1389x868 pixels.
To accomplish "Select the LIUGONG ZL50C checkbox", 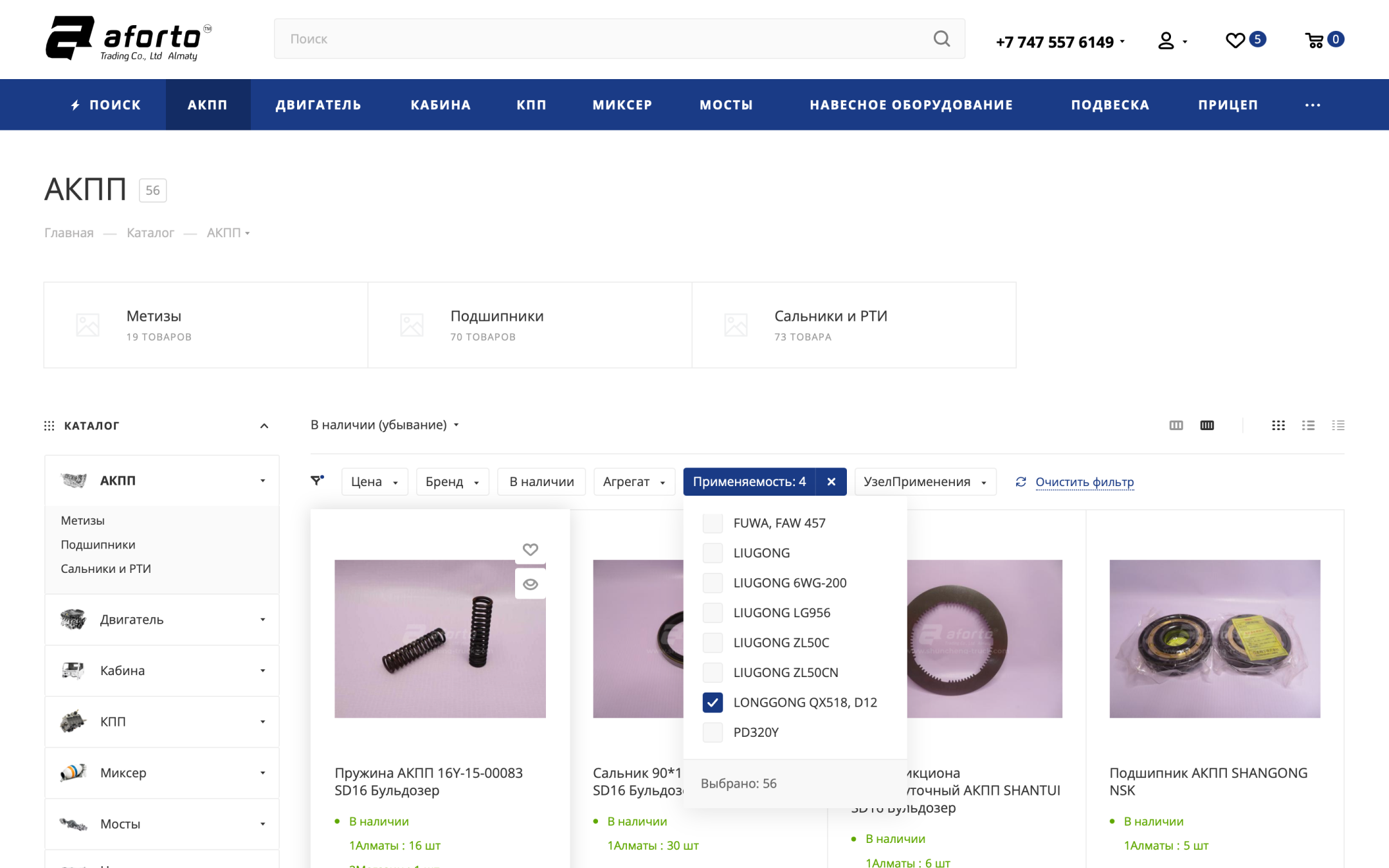I will [x=713, y=642].
